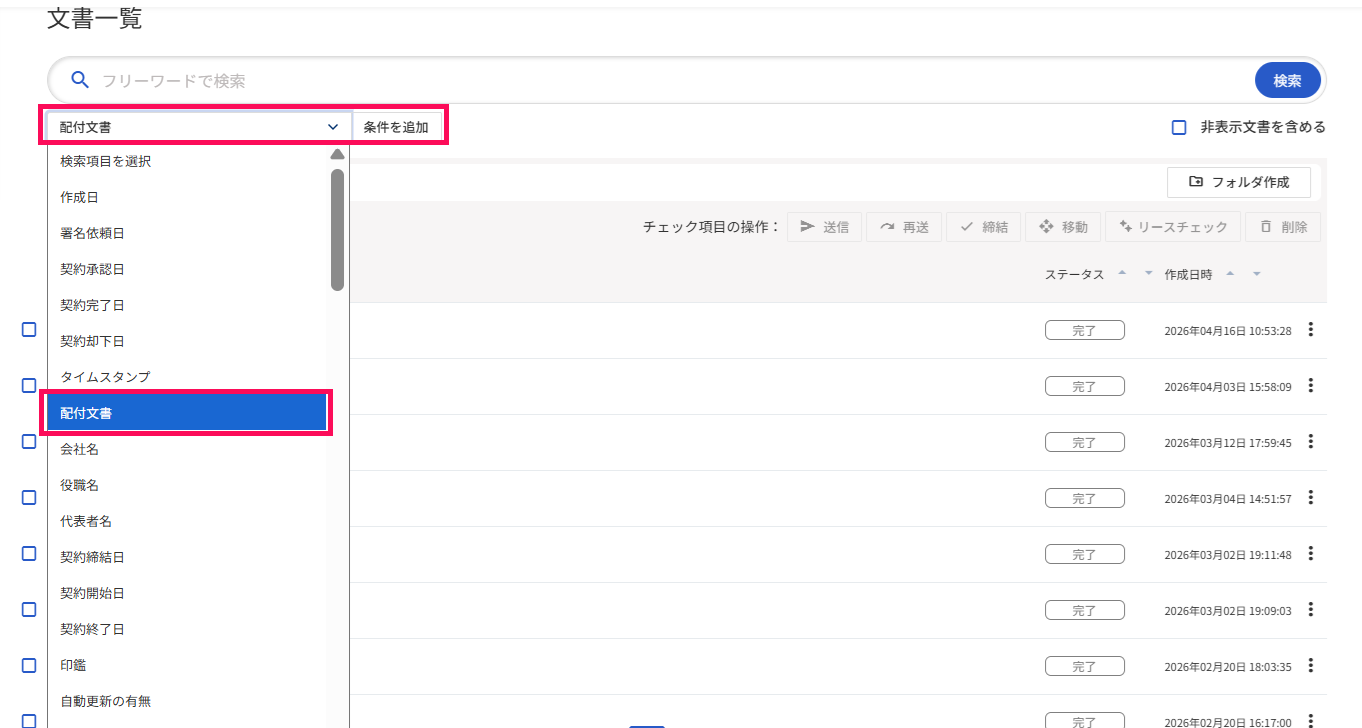Click the 作成日時 column header

point(1188,274)
